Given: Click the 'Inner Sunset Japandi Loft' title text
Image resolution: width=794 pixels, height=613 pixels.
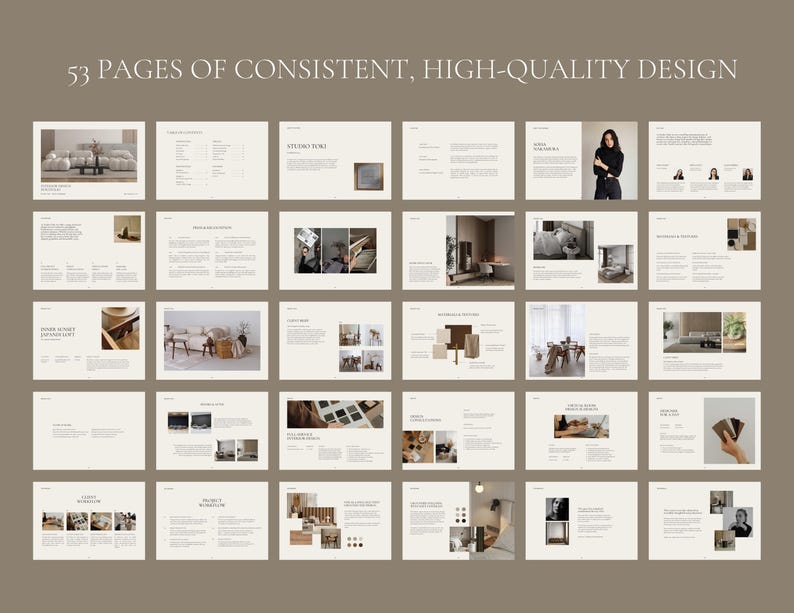Looking at the screenshot, I should (58, 332).
